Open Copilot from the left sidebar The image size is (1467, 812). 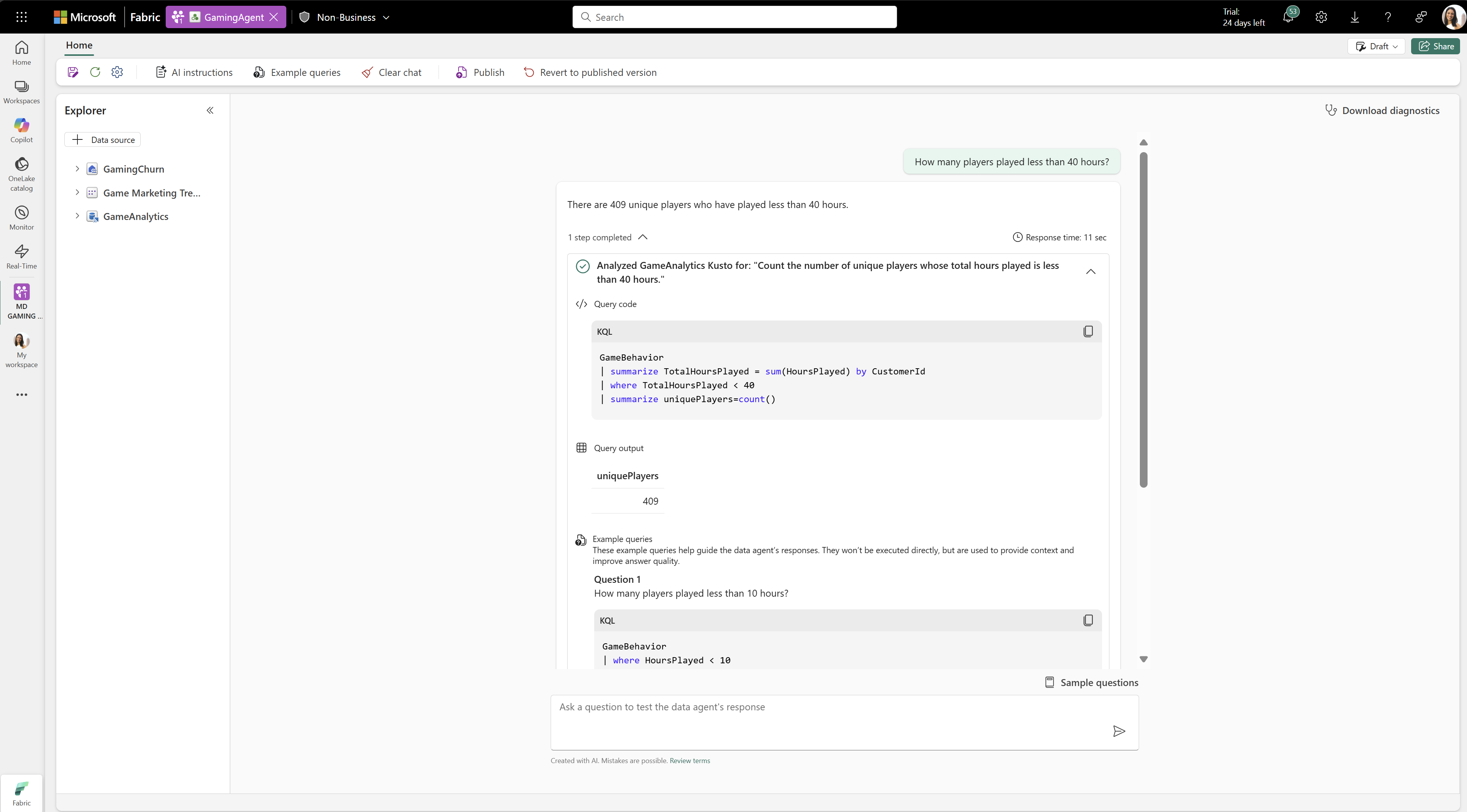(x=21, y=130)
